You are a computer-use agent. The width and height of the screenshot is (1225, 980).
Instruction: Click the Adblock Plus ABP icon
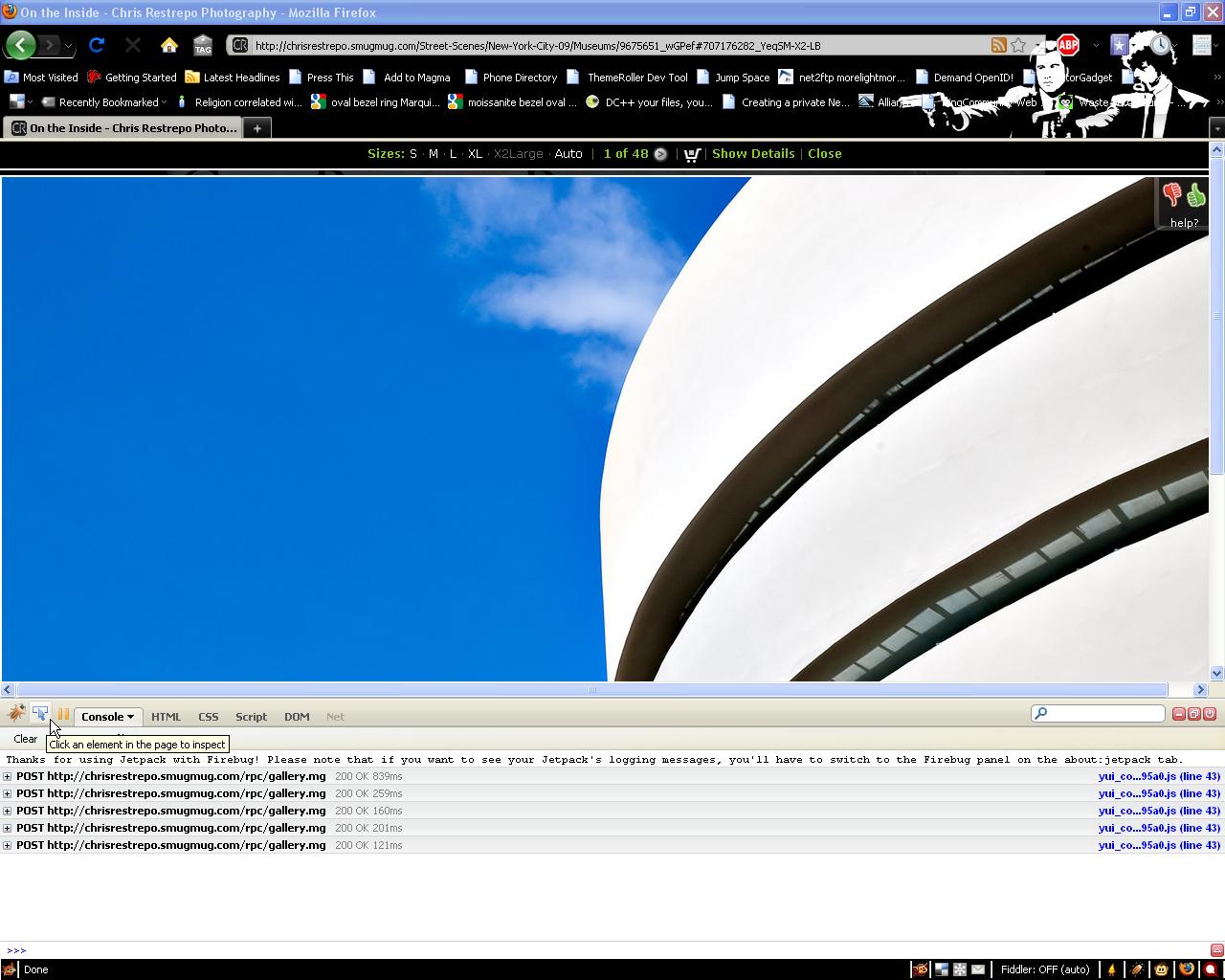(x=1068, y=45)
